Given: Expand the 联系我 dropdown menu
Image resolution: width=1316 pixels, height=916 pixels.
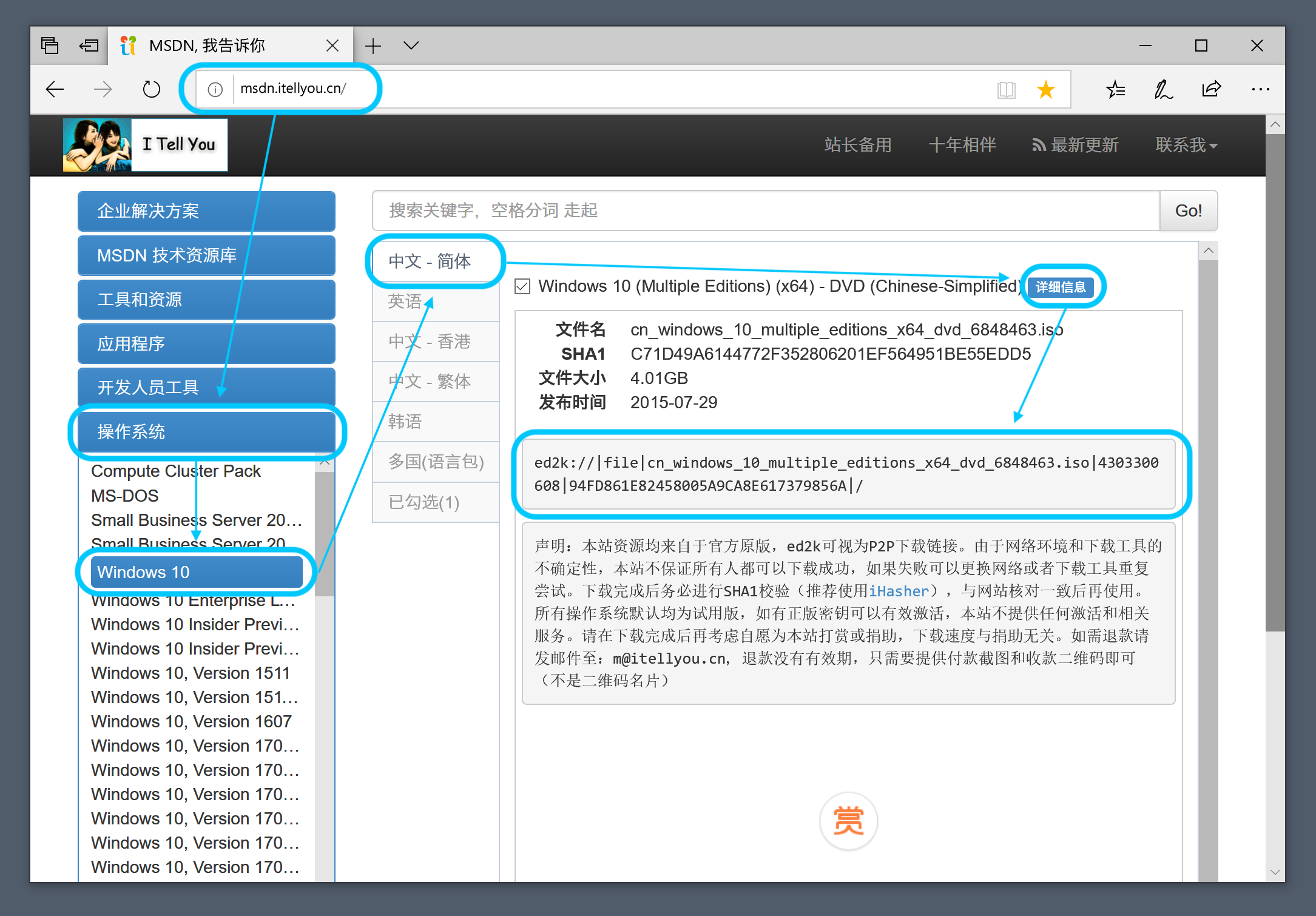Looking at the screenshot, I should [1186, 145].
